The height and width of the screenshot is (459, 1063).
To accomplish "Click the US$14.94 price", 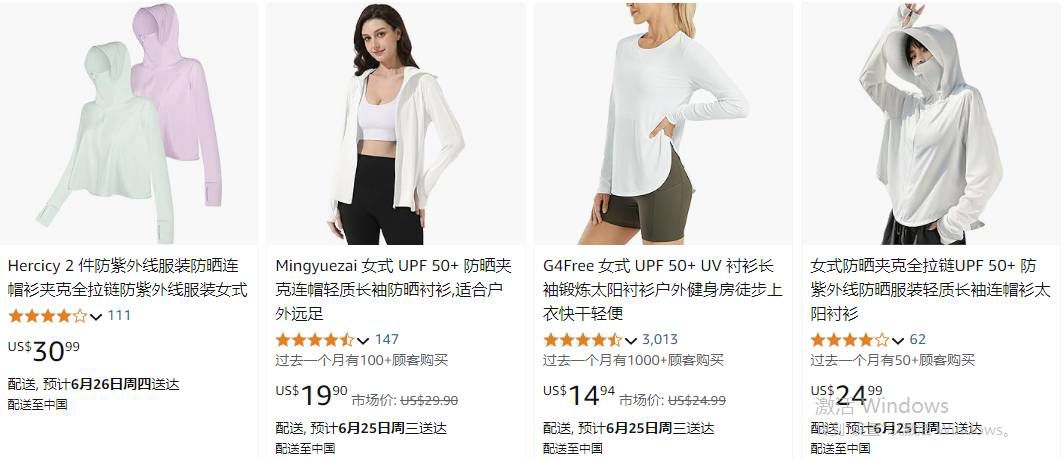I will [x=580, y=395].
